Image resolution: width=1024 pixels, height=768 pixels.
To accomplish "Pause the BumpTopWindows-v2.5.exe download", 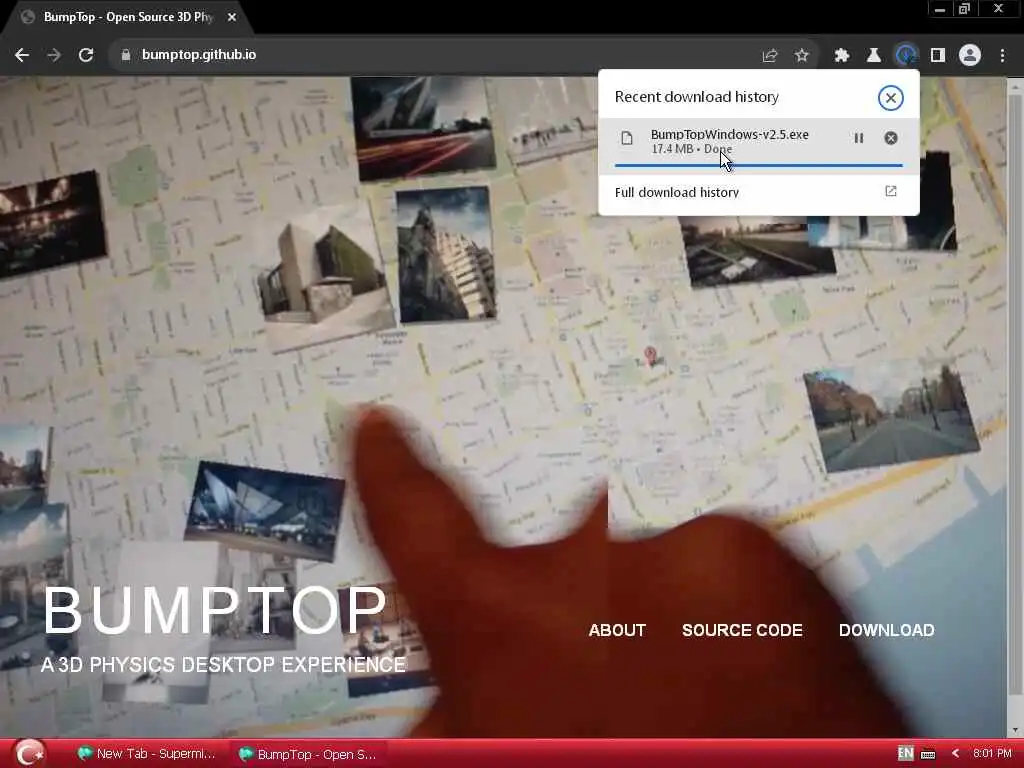I will pos(859,138).
